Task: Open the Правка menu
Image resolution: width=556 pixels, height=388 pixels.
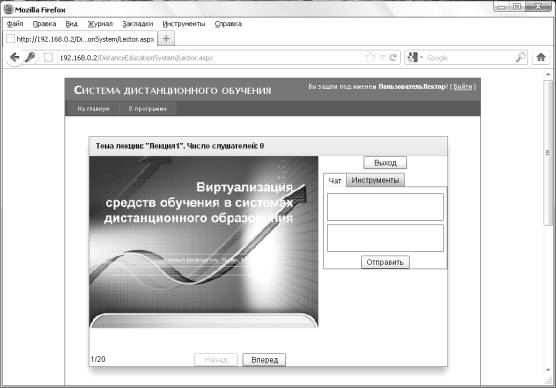Action: [x=44, y=24]
